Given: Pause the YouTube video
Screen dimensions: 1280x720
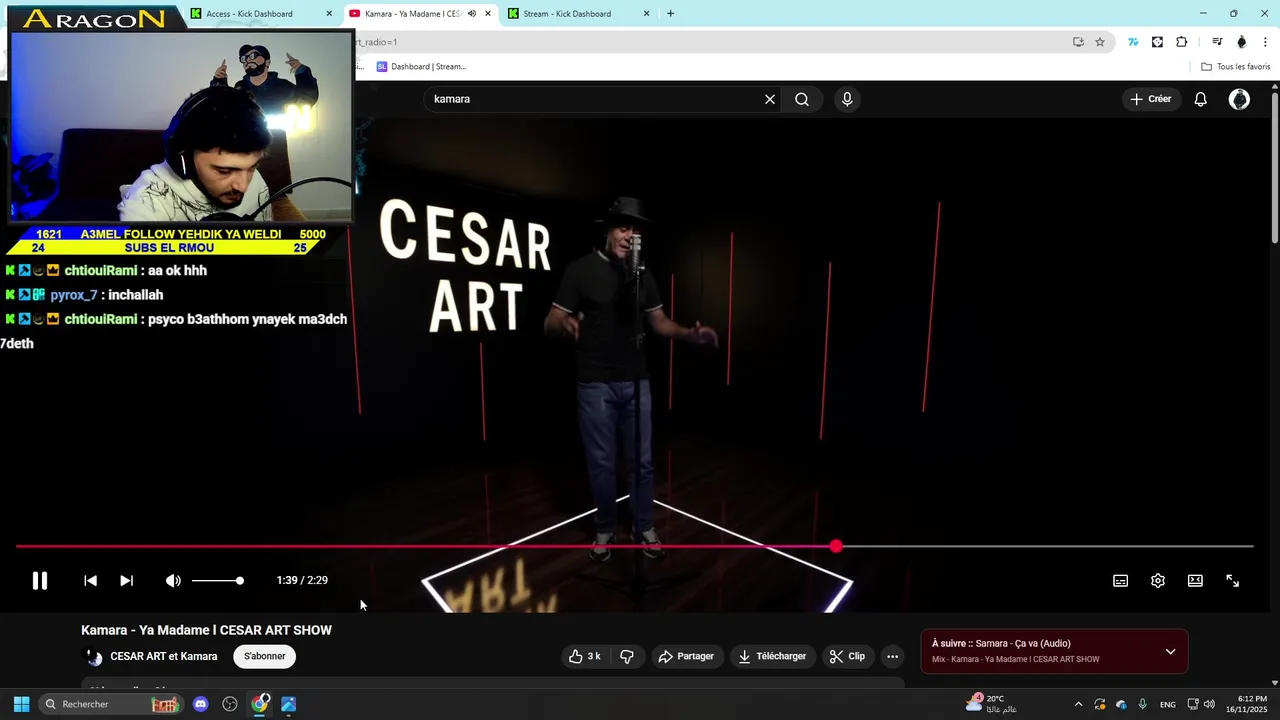Looking at the screenshot, I should pos(40,581).
